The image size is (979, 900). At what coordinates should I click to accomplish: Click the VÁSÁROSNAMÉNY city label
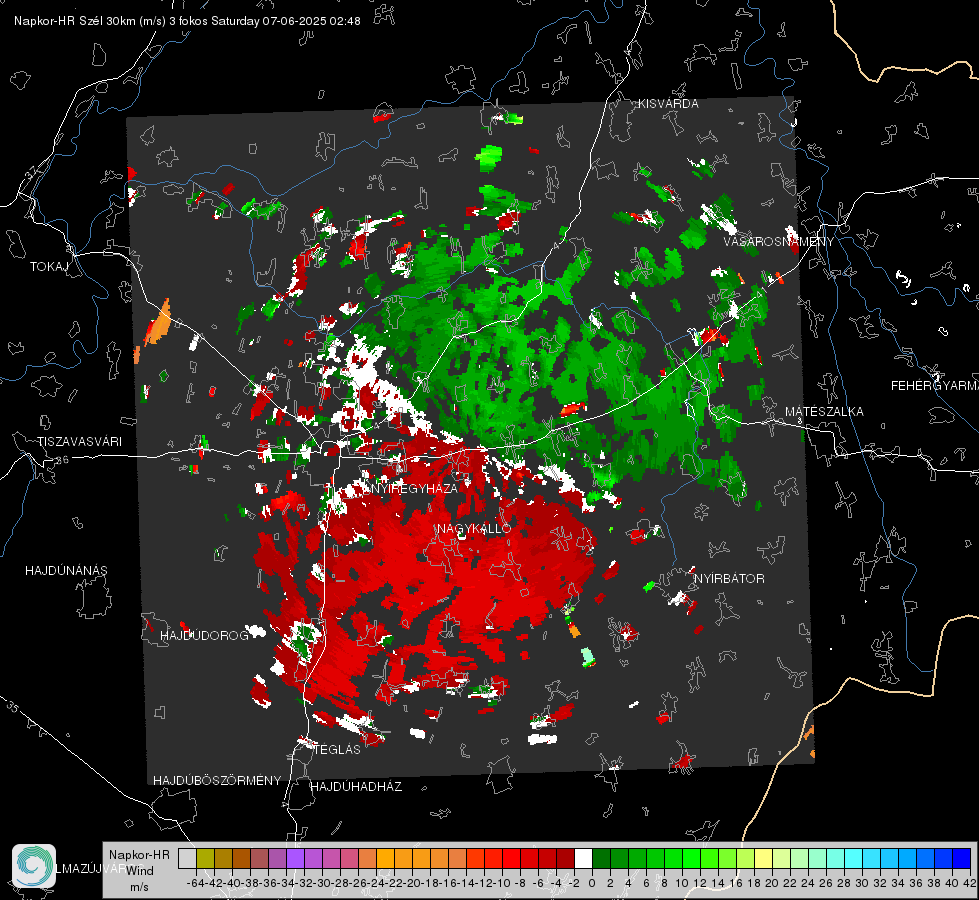[x=779, y=242]
